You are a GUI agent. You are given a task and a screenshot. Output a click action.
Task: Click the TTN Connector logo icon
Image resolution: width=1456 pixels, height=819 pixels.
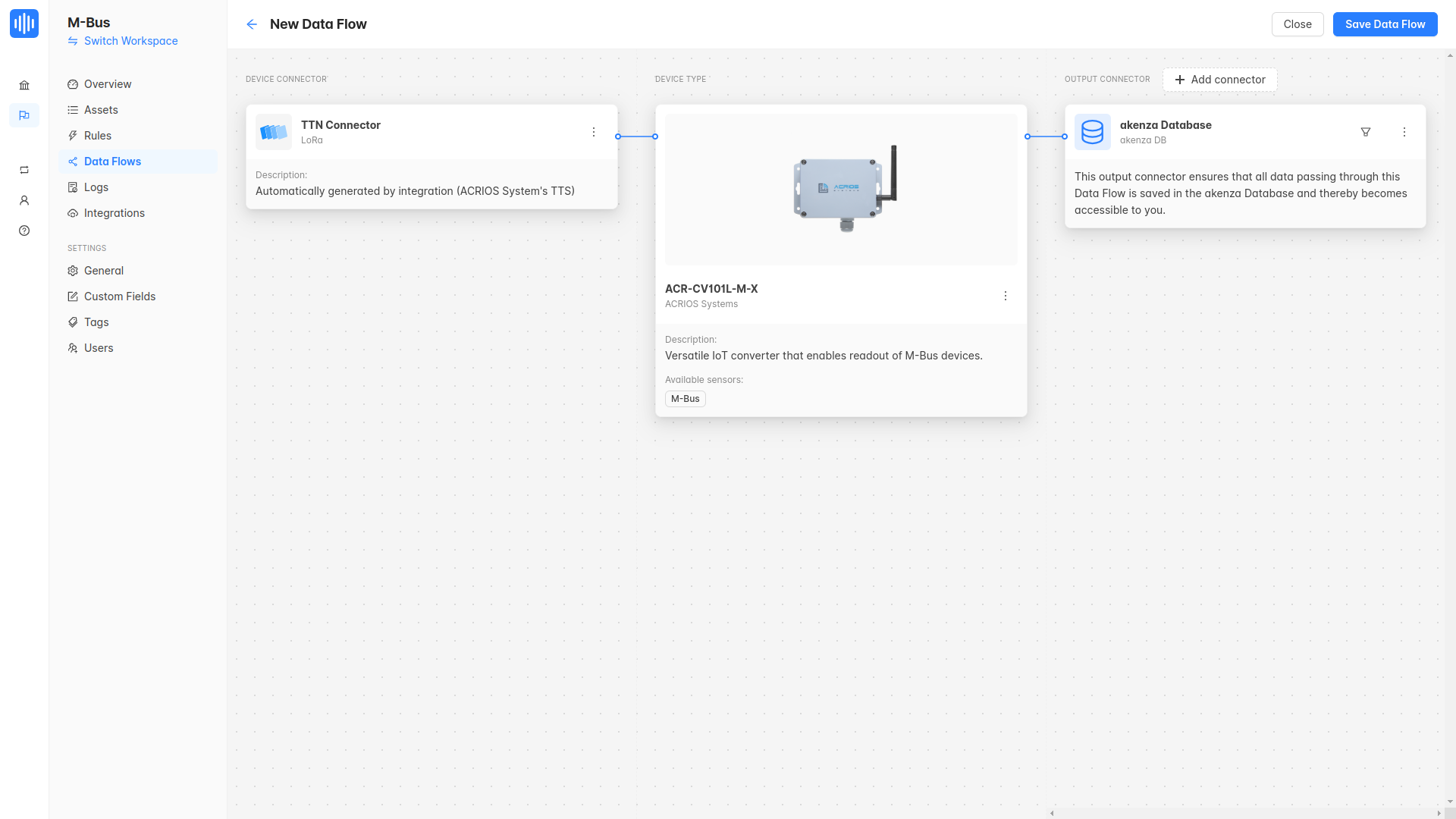coord(274,132)
